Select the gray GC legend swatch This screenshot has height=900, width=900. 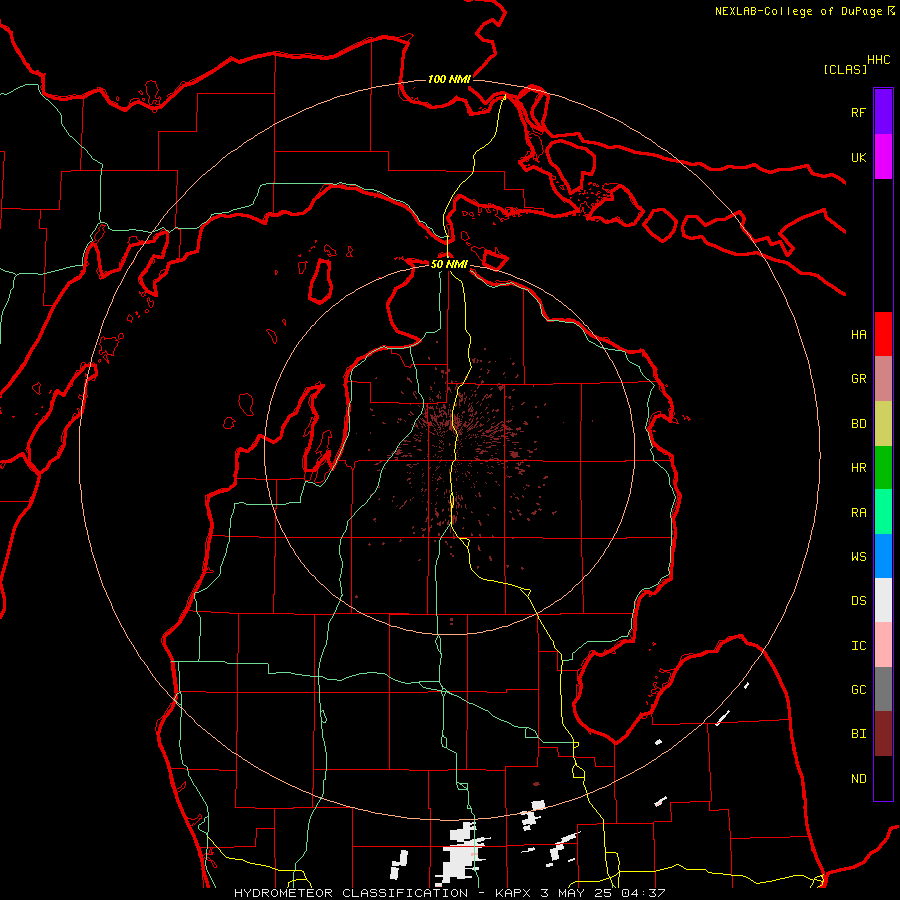(x=883, y=689)
